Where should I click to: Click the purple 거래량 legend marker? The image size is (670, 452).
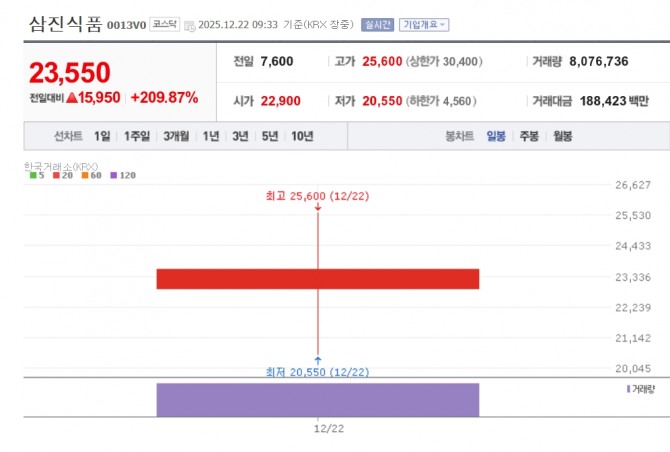(x=628, y=388)
